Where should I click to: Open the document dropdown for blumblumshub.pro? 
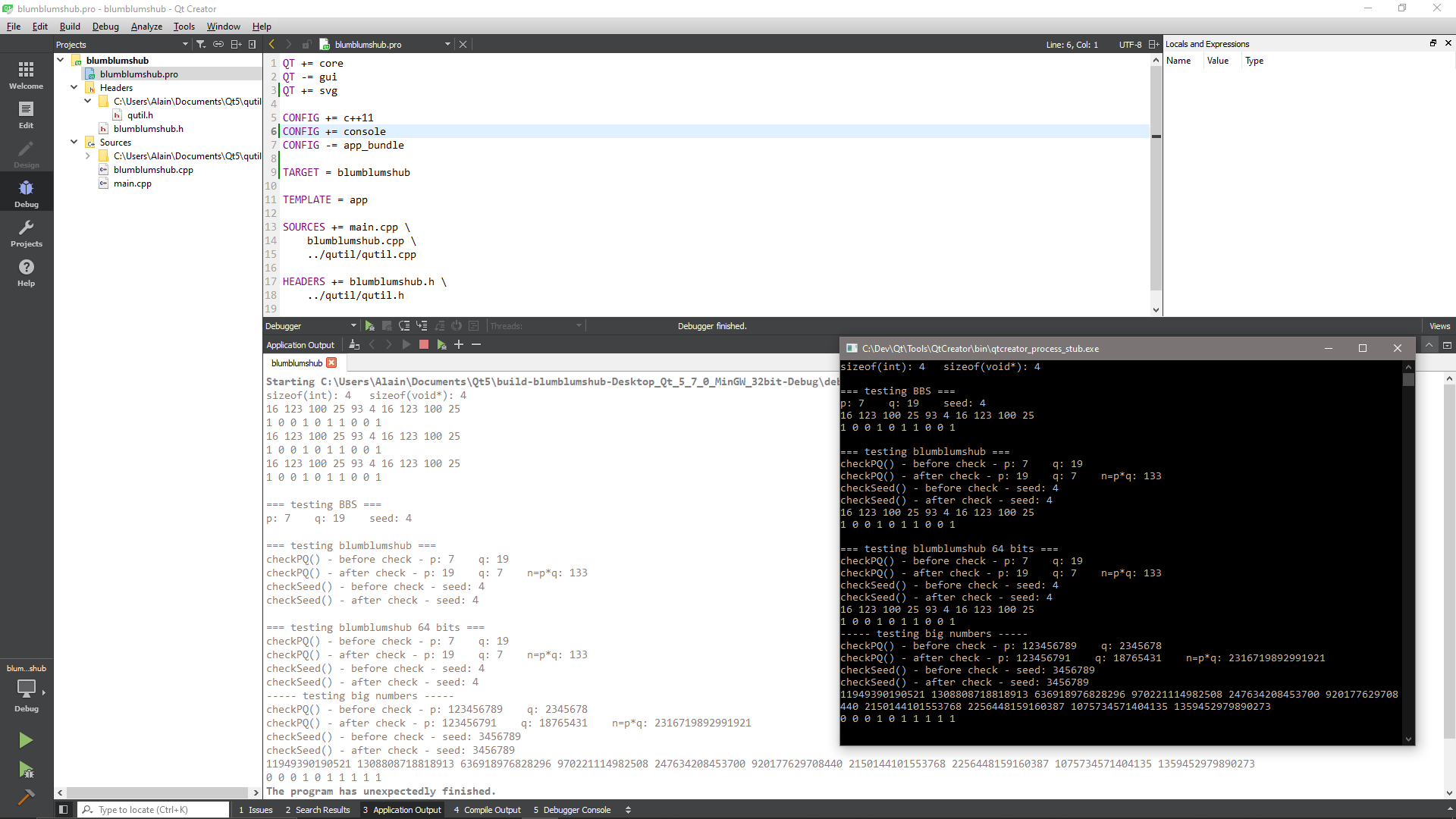click(x=447, y=44)
